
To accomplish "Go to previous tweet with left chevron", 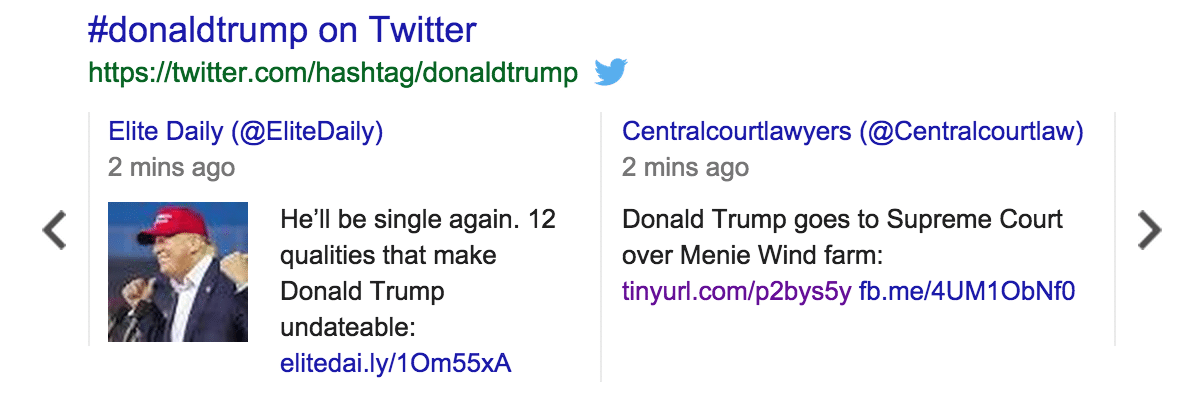I will [x=54, y=230].
